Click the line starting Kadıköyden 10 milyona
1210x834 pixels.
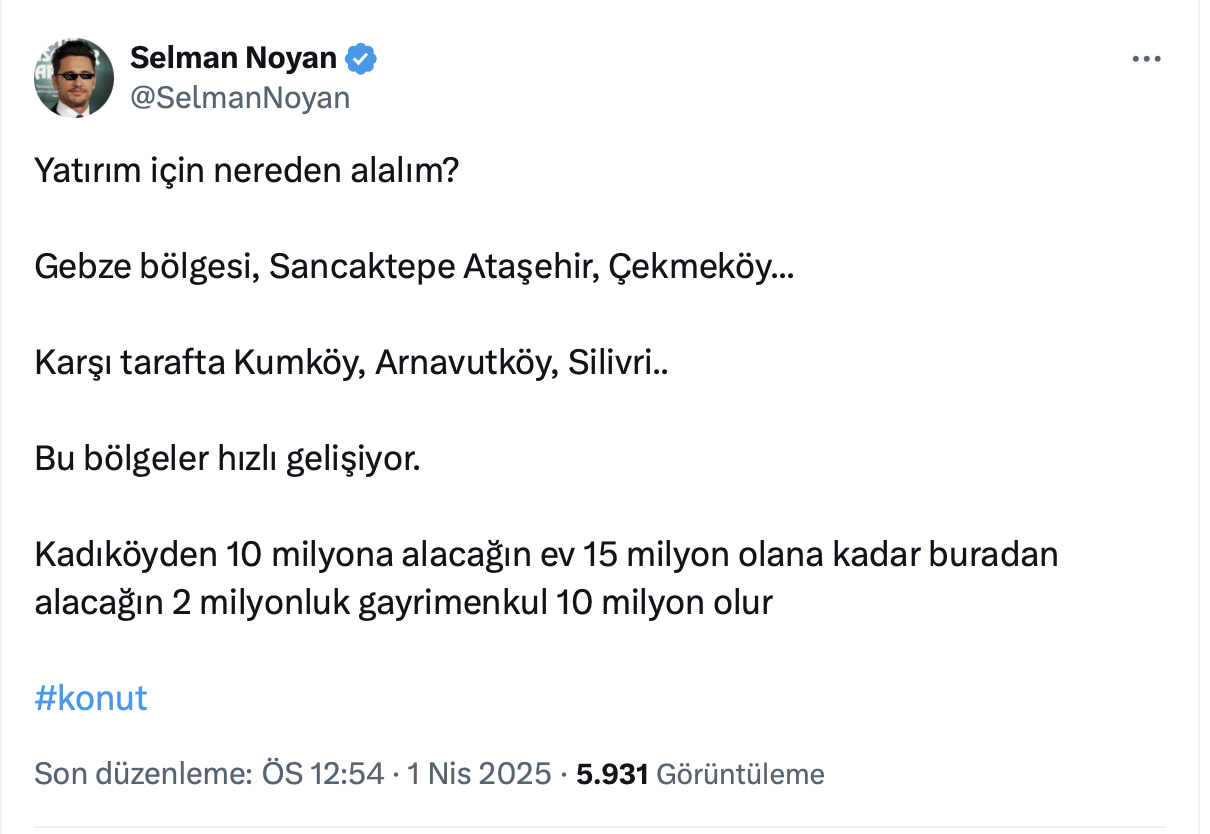pos(546,554)
